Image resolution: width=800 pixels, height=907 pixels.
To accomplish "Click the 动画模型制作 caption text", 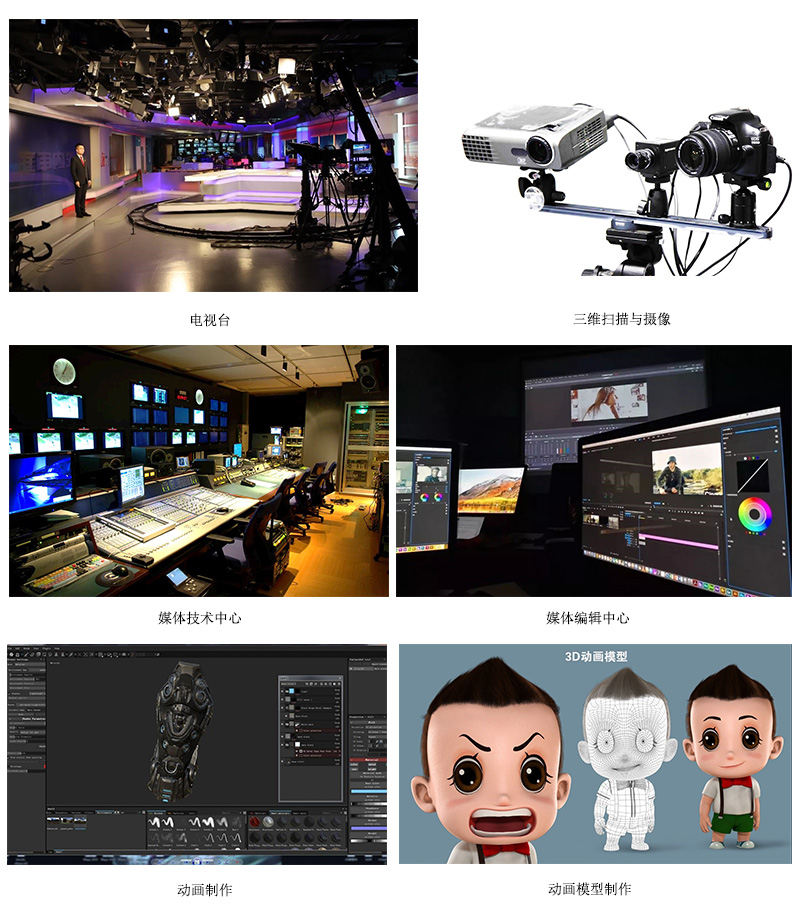I will pos(589,889).
